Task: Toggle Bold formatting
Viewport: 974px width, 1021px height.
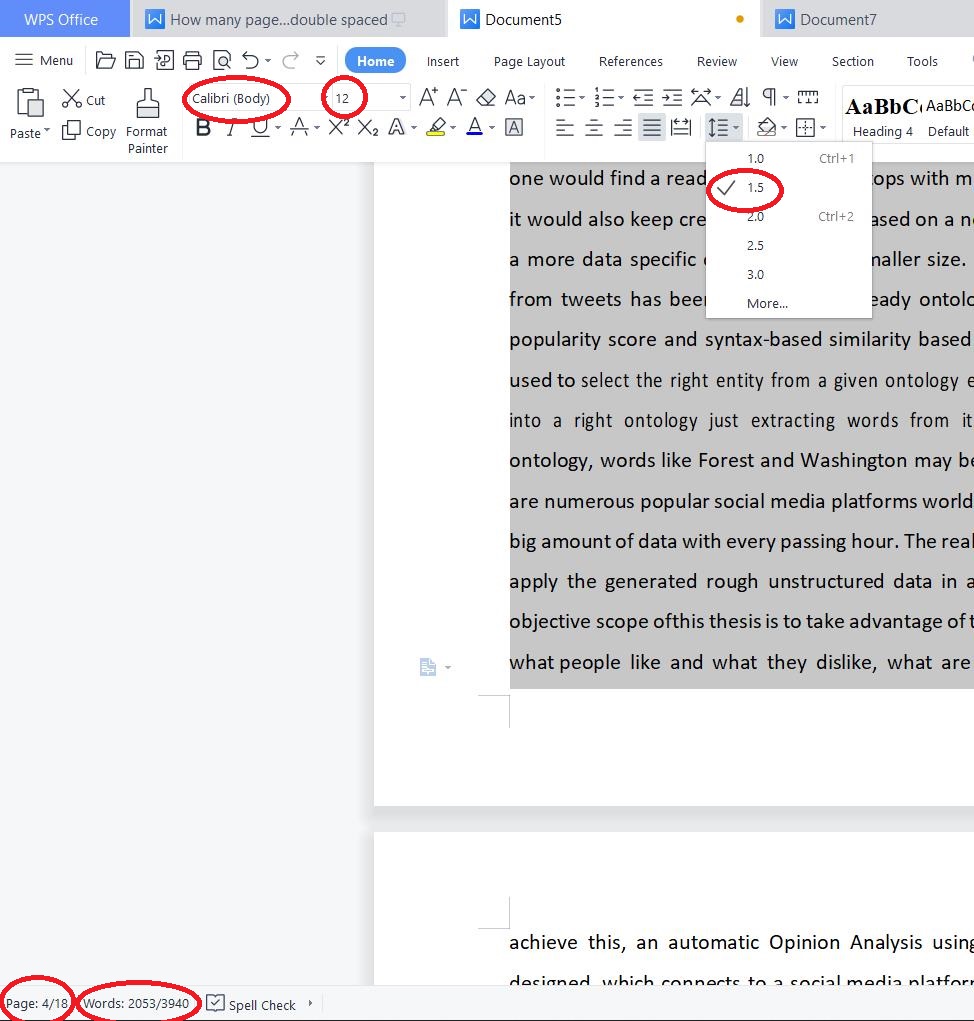Action: coord(203,128)
